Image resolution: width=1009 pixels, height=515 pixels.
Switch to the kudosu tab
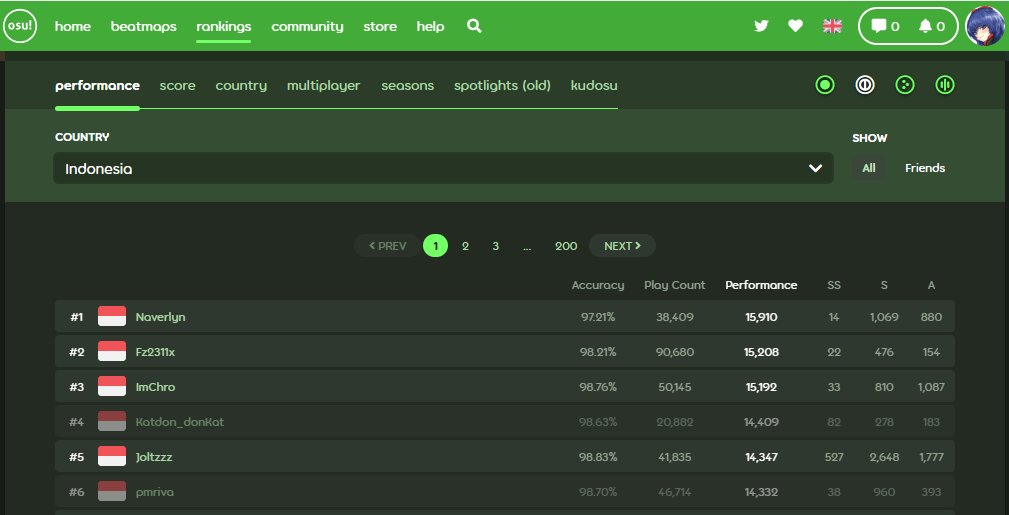(594, 86)
